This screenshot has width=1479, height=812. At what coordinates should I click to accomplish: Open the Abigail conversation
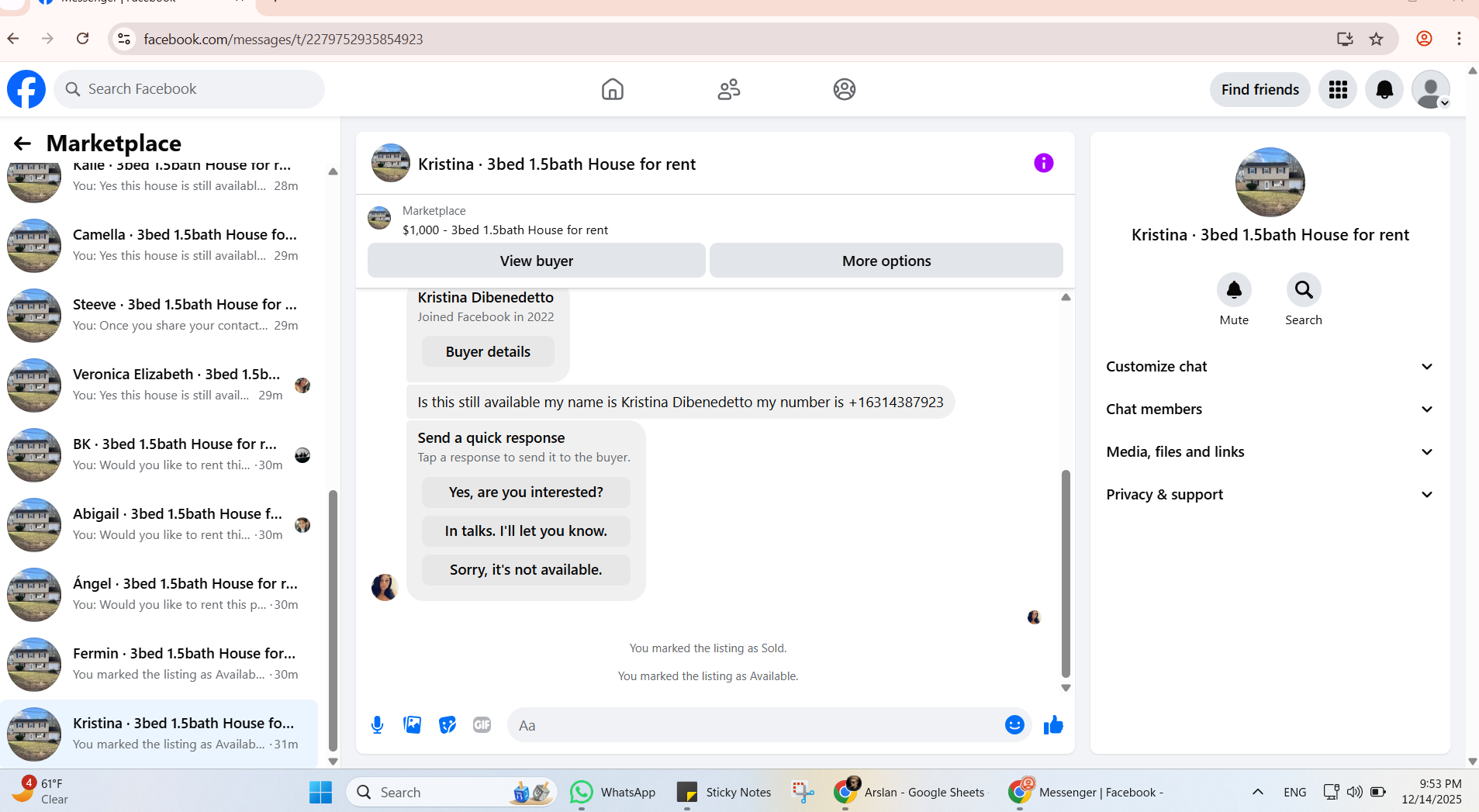coord(159,524)
